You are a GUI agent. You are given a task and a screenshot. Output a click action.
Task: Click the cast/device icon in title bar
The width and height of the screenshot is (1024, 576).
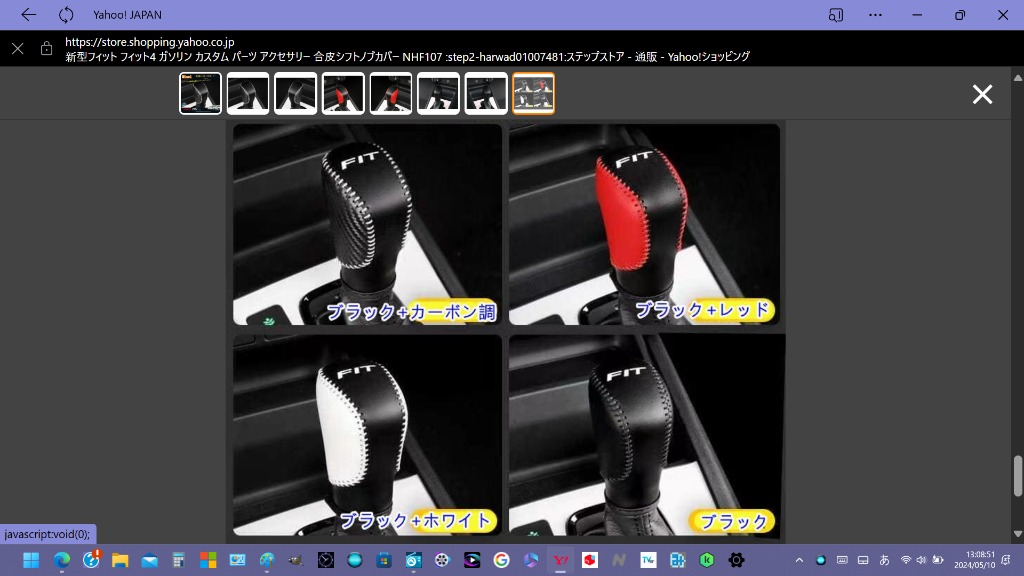835,14
